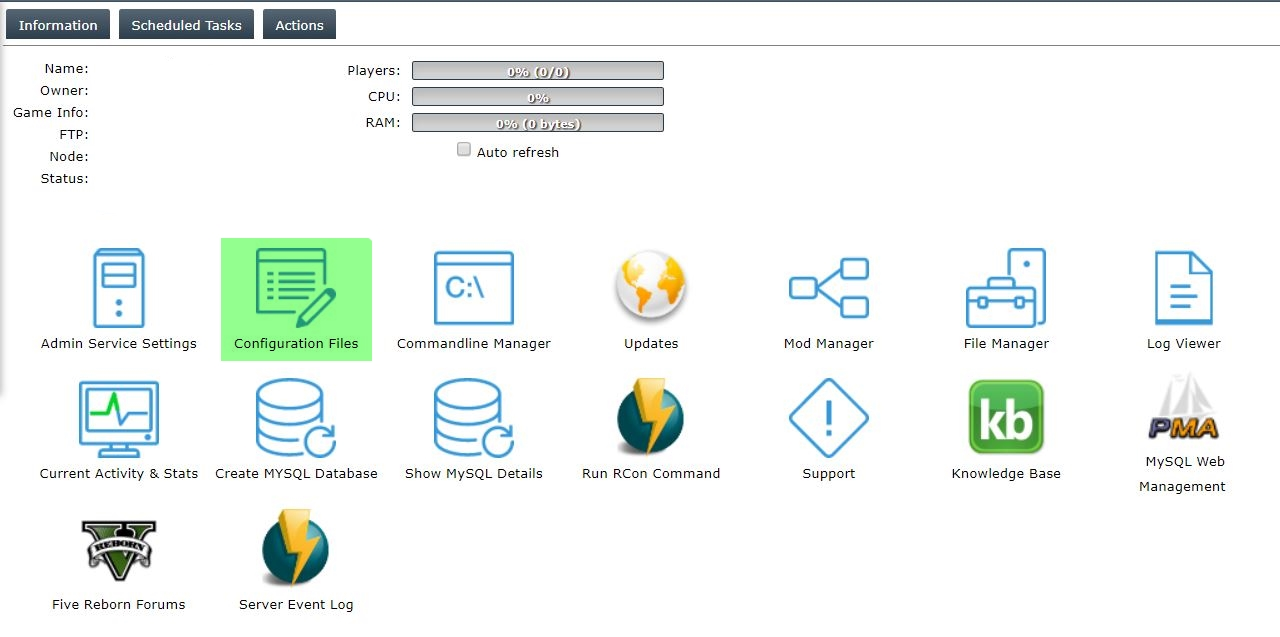Click the CPU usage progress bar
Screen dimensions: 1280x637
[x=538, y=97]
